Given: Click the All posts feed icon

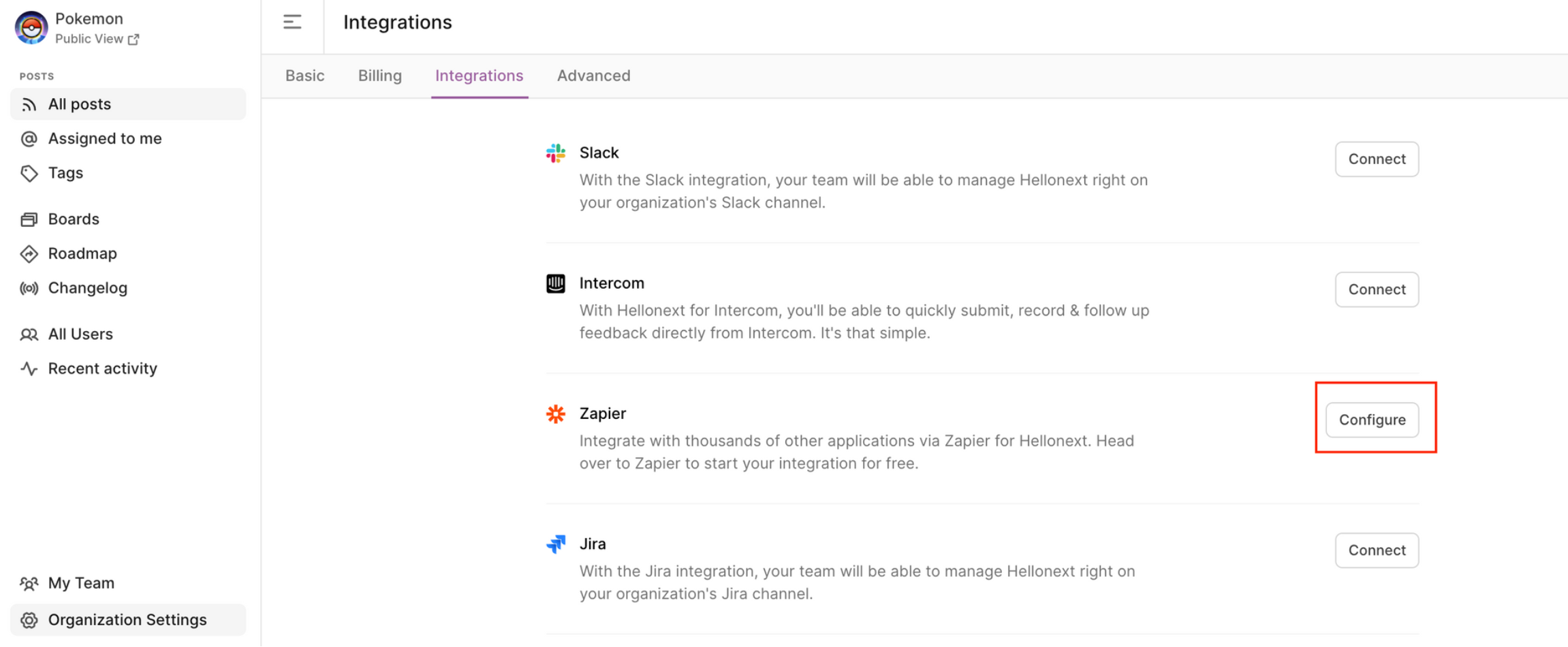Looking at the screenshot, I should 29,105.
